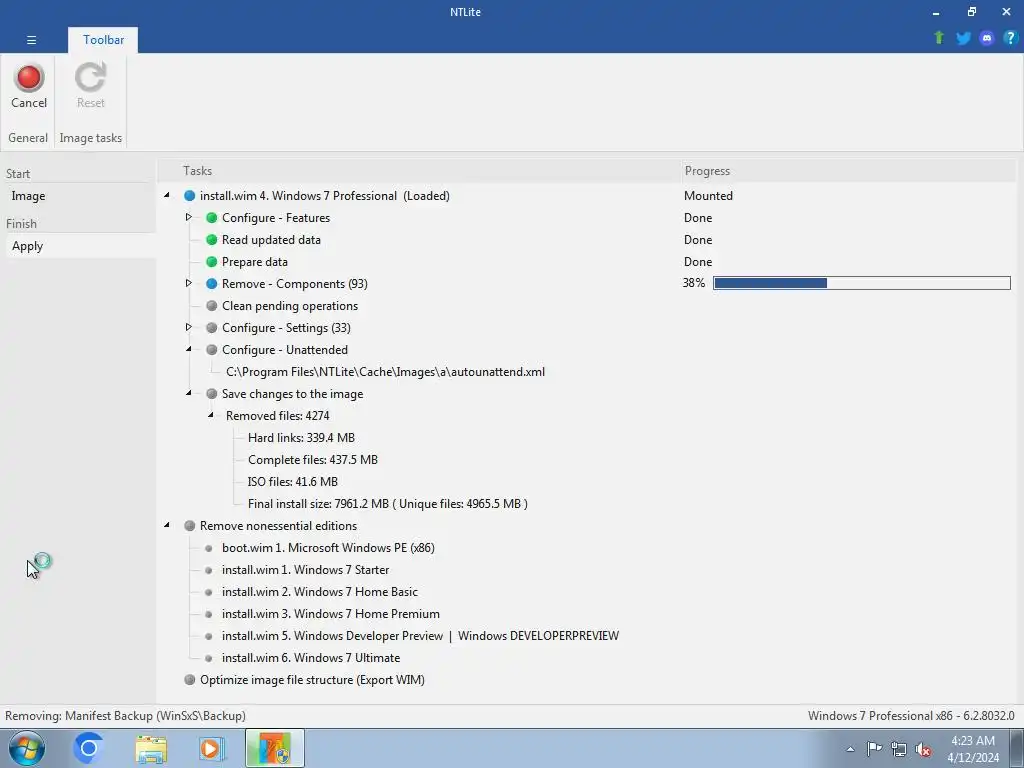Click the green update arrow icon
The width and height of the screenshot is (1024, 768).
click(x=939, y=38)
